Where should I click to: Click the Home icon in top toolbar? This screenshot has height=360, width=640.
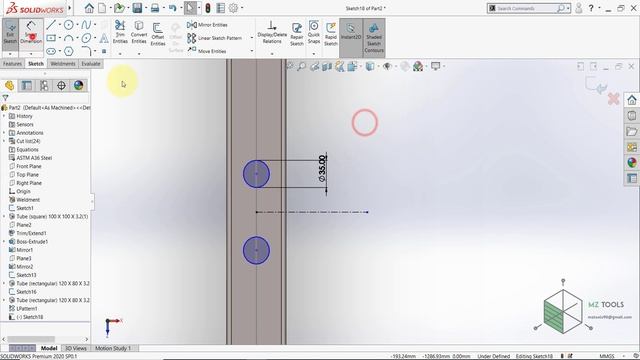(89, 8)
